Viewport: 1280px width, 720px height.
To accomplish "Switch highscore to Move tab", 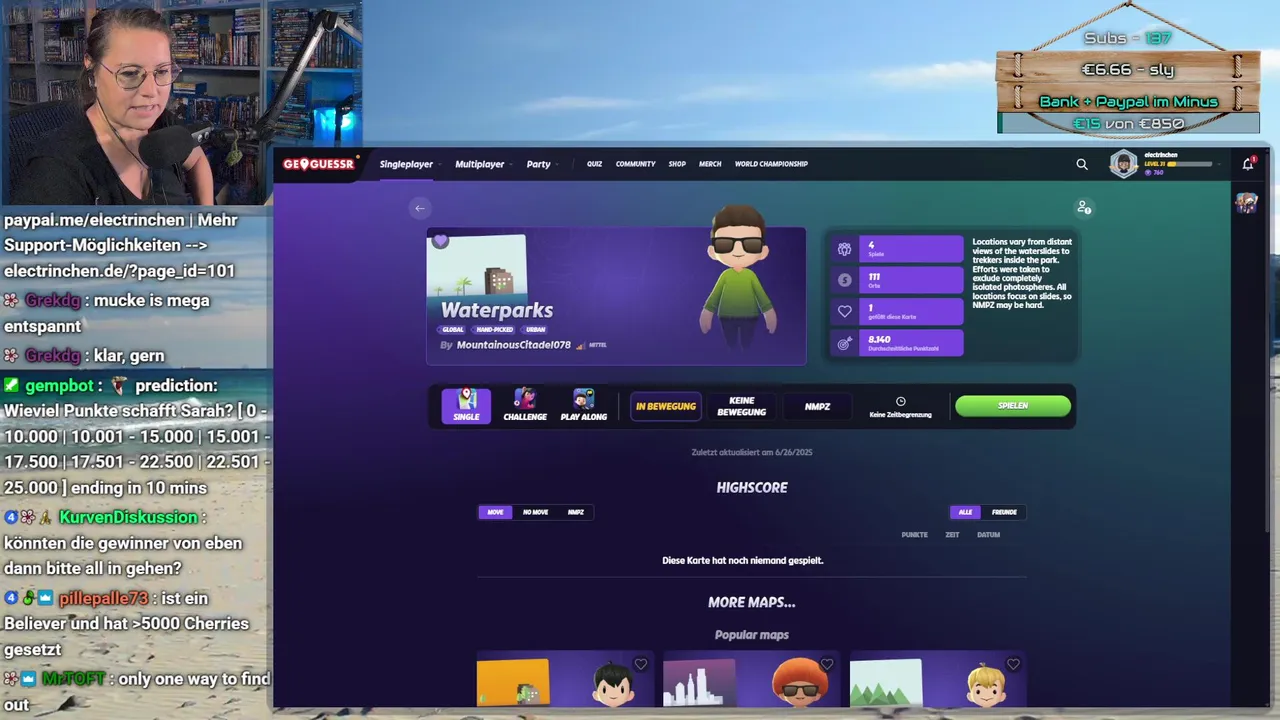I will (x=495, y=512).
